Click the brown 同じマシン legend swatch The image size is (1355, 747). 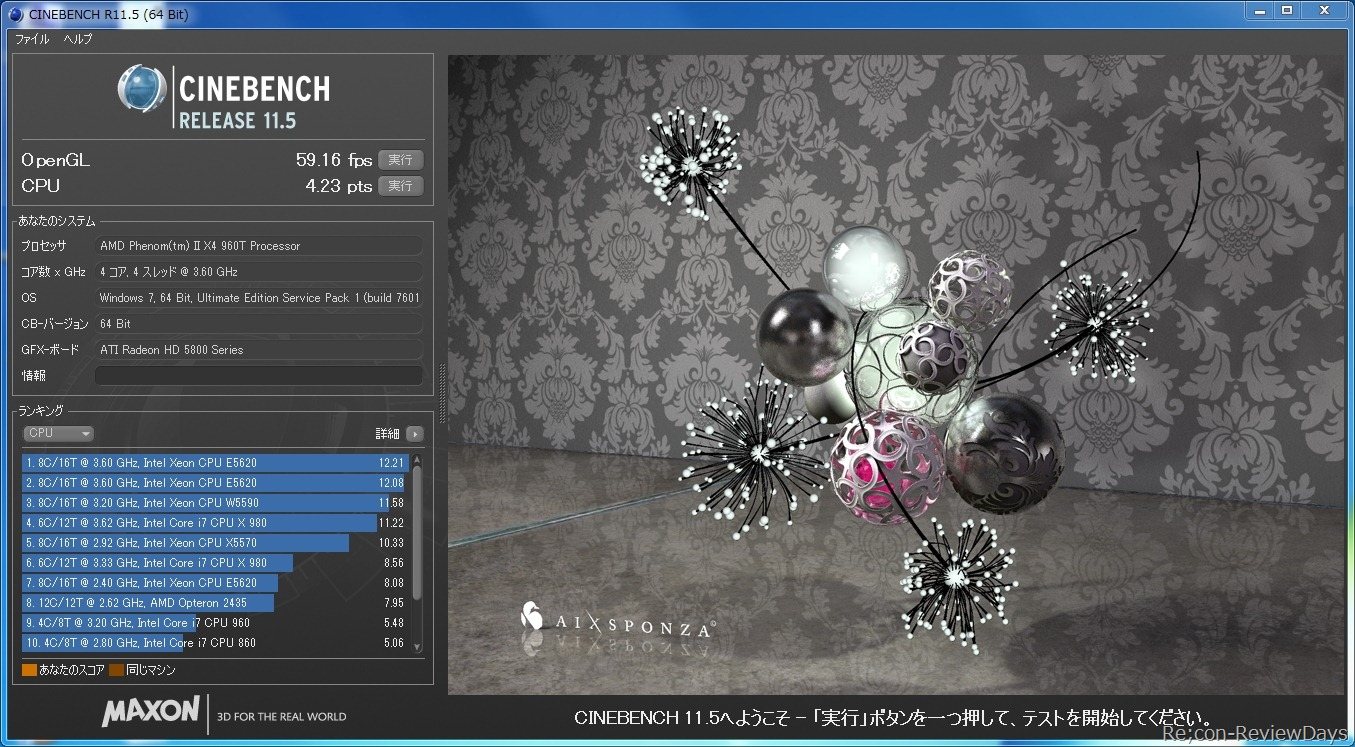click(116, 670)
